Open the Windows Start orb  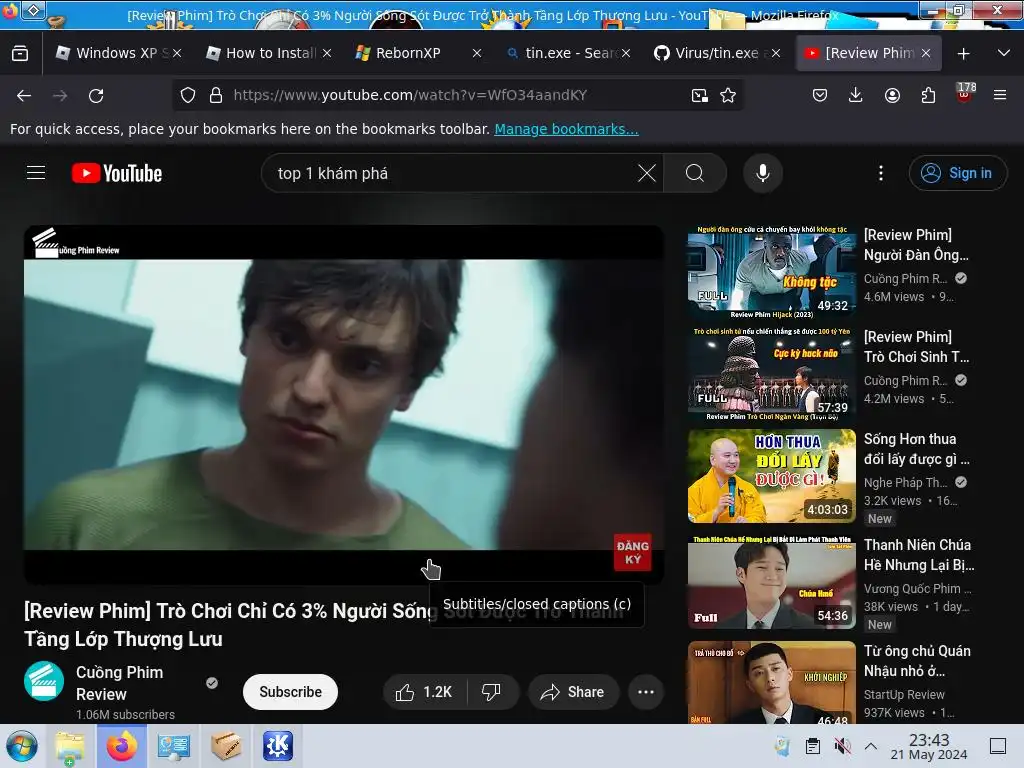(22, 746)
